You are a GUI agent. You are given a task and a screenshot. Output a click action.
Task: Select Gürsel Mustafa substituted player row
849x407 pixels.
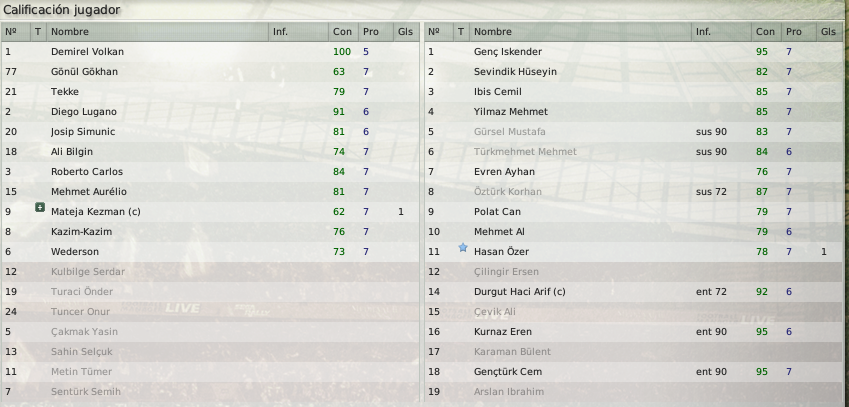pyautogui.click(x=633, y=132)
